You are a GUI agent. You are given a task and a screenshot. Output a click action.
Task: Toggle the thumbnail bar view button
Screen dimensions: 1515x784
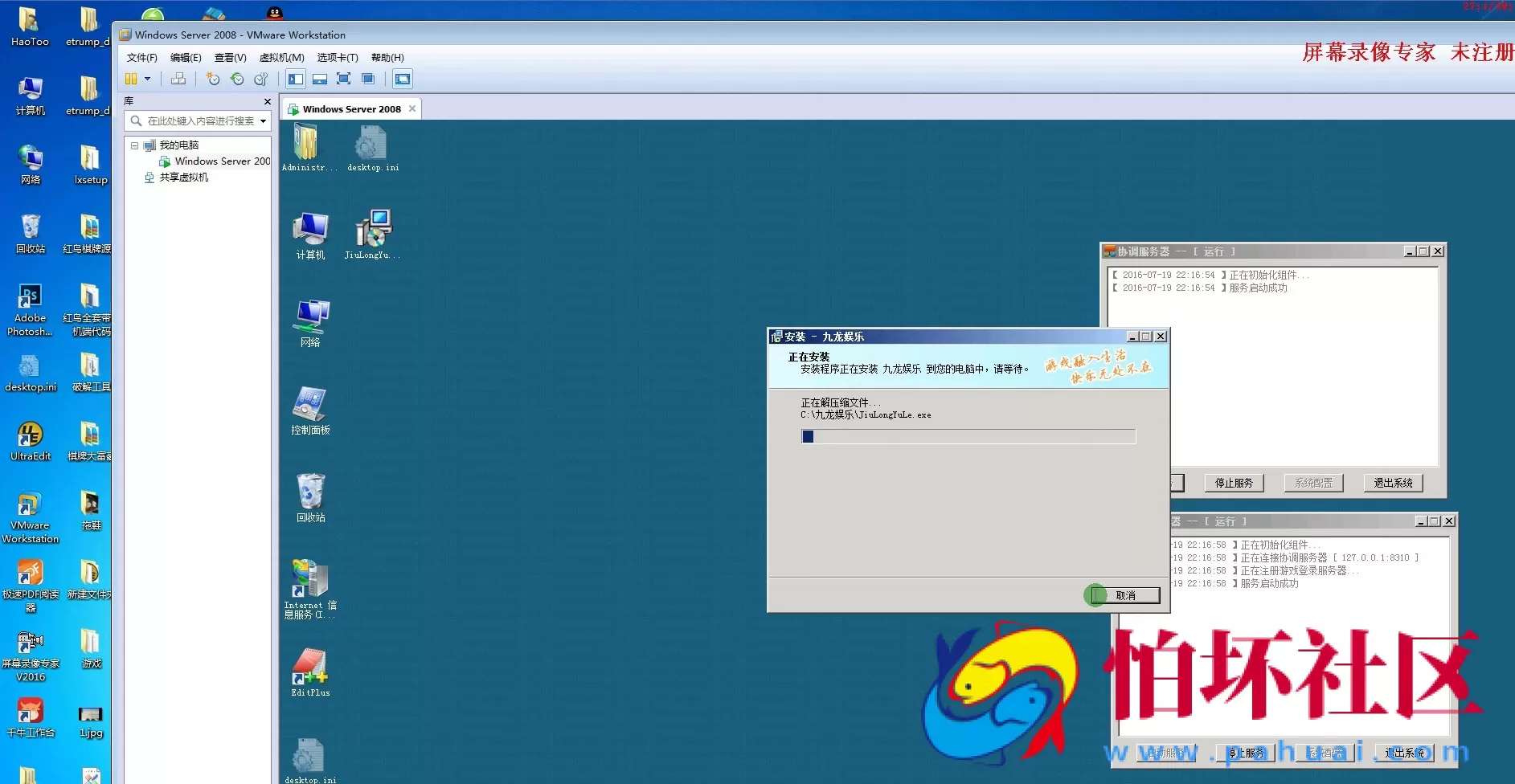pos(320,79)
